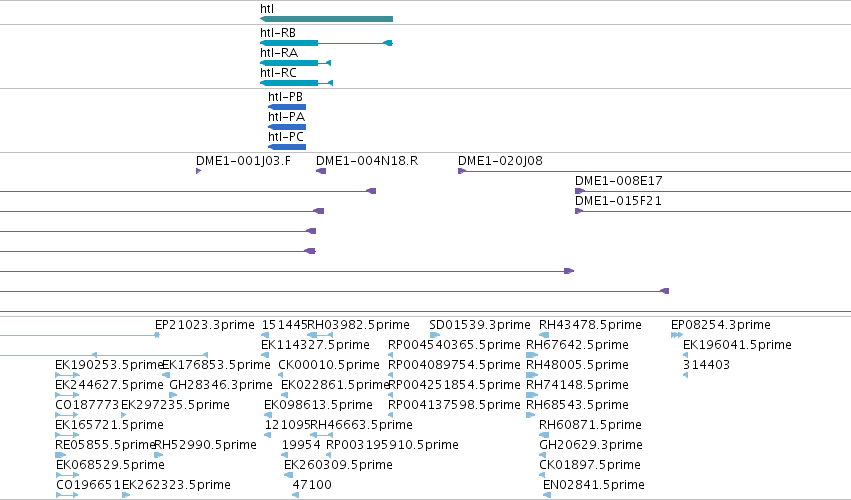Image resolution: width=851 pixels, height=500 pixels.
Task: Select the RH52990.5prime label
Action: [206, 446]
